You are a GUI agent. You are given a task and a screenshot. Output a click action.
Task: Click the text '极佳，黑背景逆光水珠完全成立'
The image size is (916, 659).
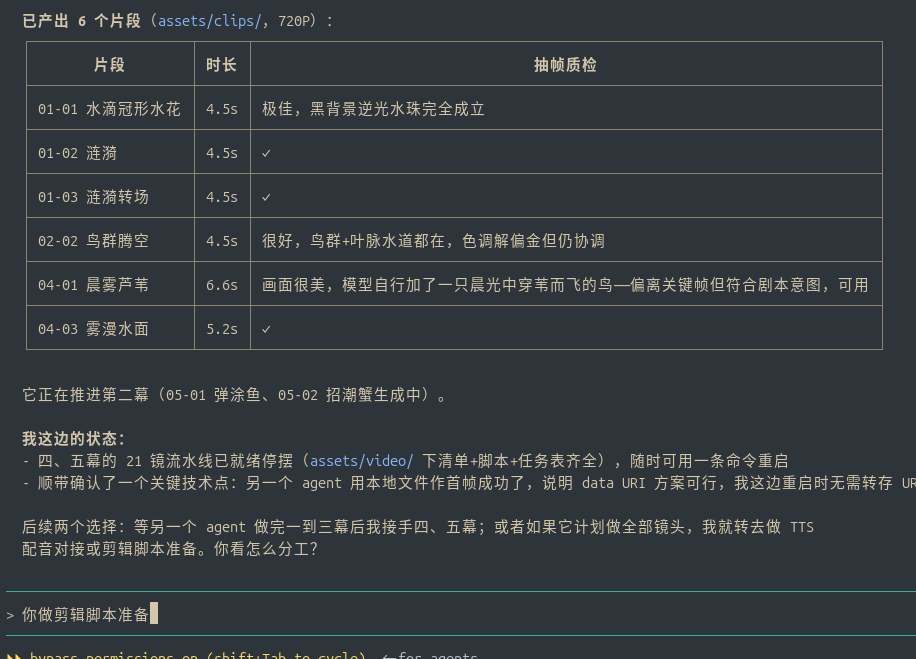point(373,109)
